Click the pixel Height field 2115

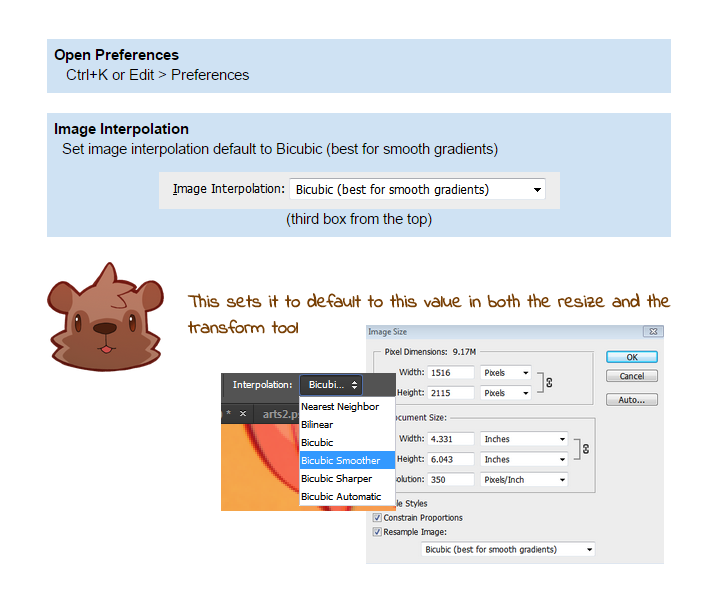point(451,393)
